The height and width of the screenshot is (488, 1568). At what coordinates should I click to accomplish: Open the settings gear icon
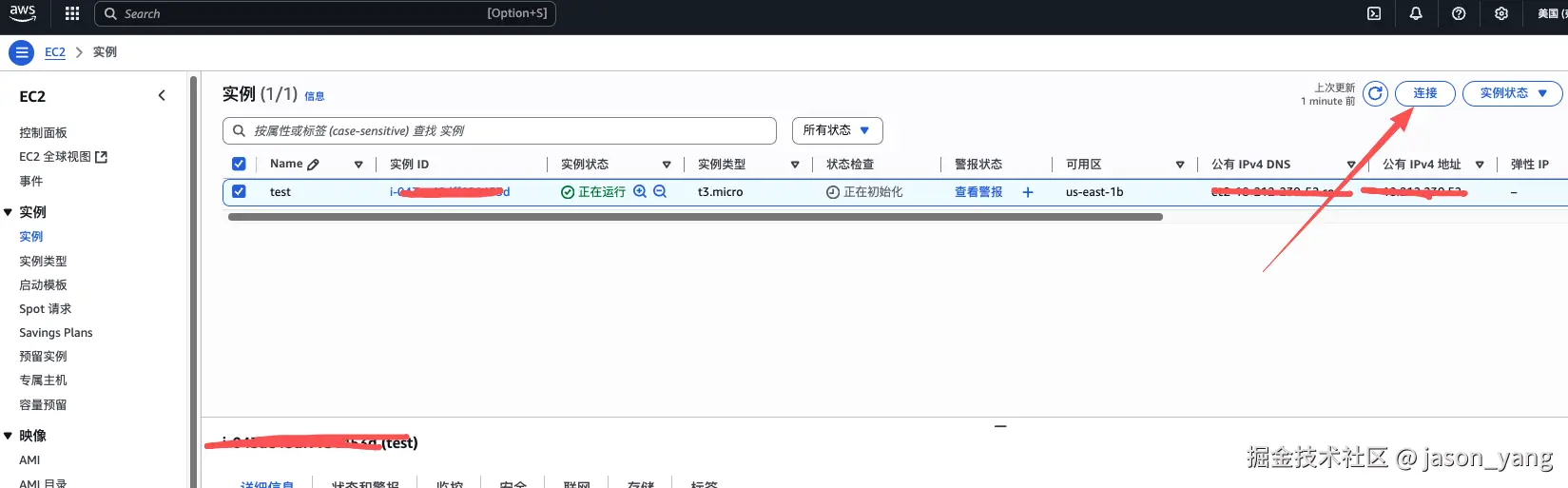[1501, 13]
